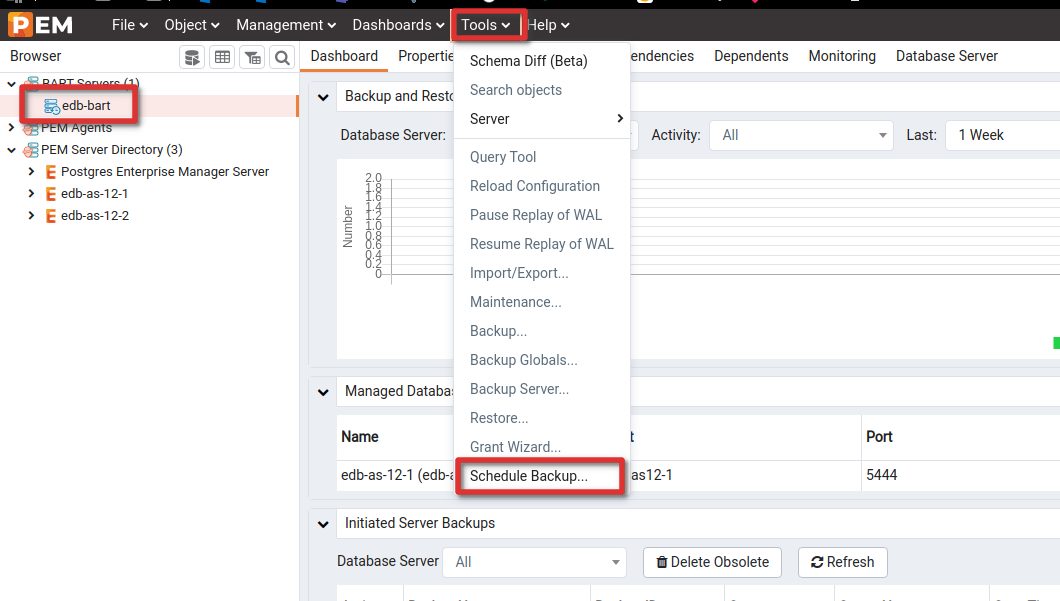1060x601 pixels.
Task: Open the Object menu
Action: (x=192, y=25)
